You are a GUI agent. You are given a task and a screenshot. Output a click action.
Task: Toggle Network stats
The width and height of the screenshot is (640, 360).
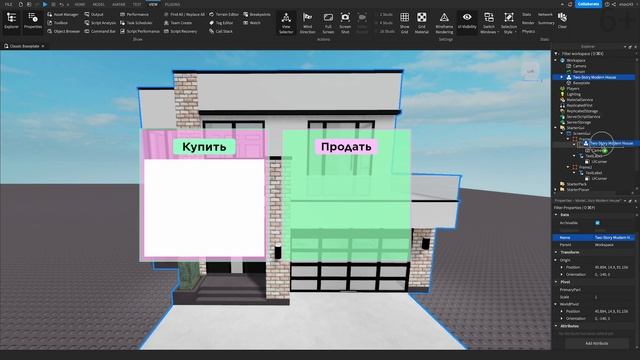[545, 14]
